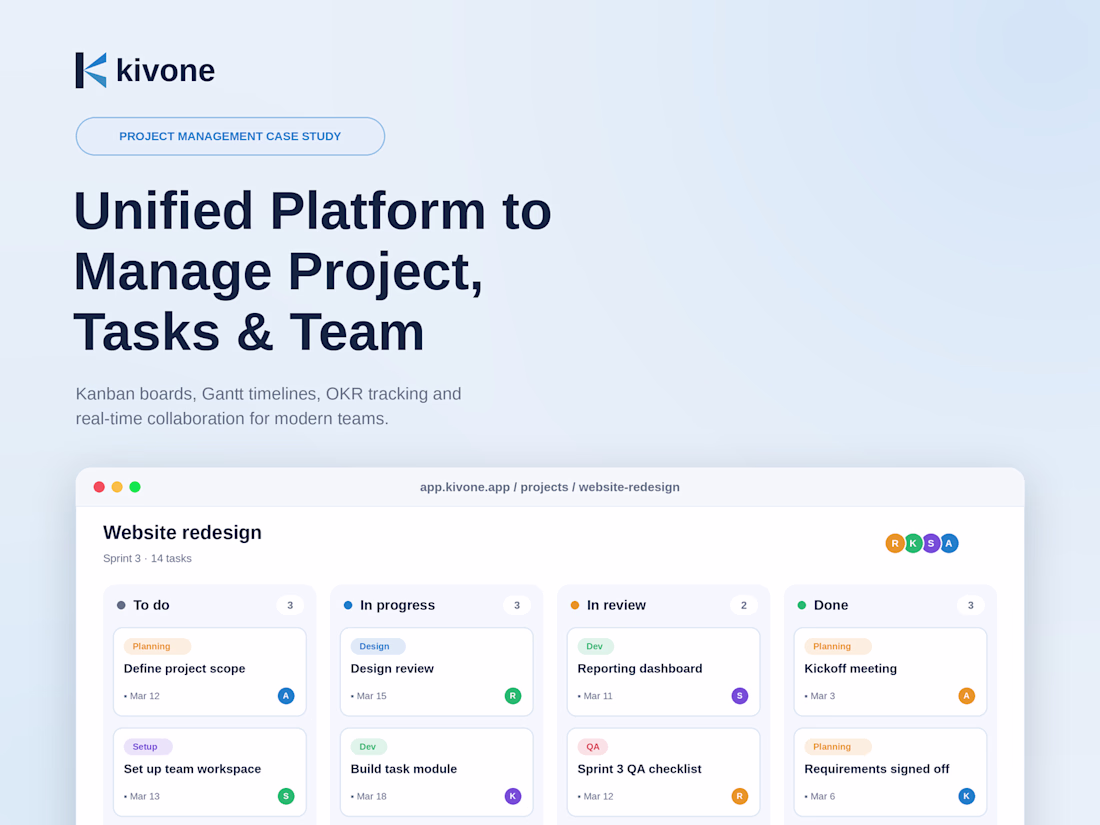The height and width of the screenshot is (825, 1100).
Task: Click assignee avatar on Kickoff meeting card
Action: 967,696
